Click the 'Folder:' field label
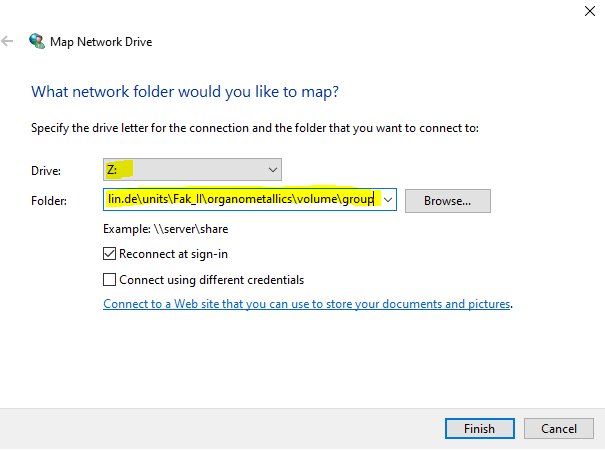Viewport: 605px width, 450px height. [x=49, y=201]
